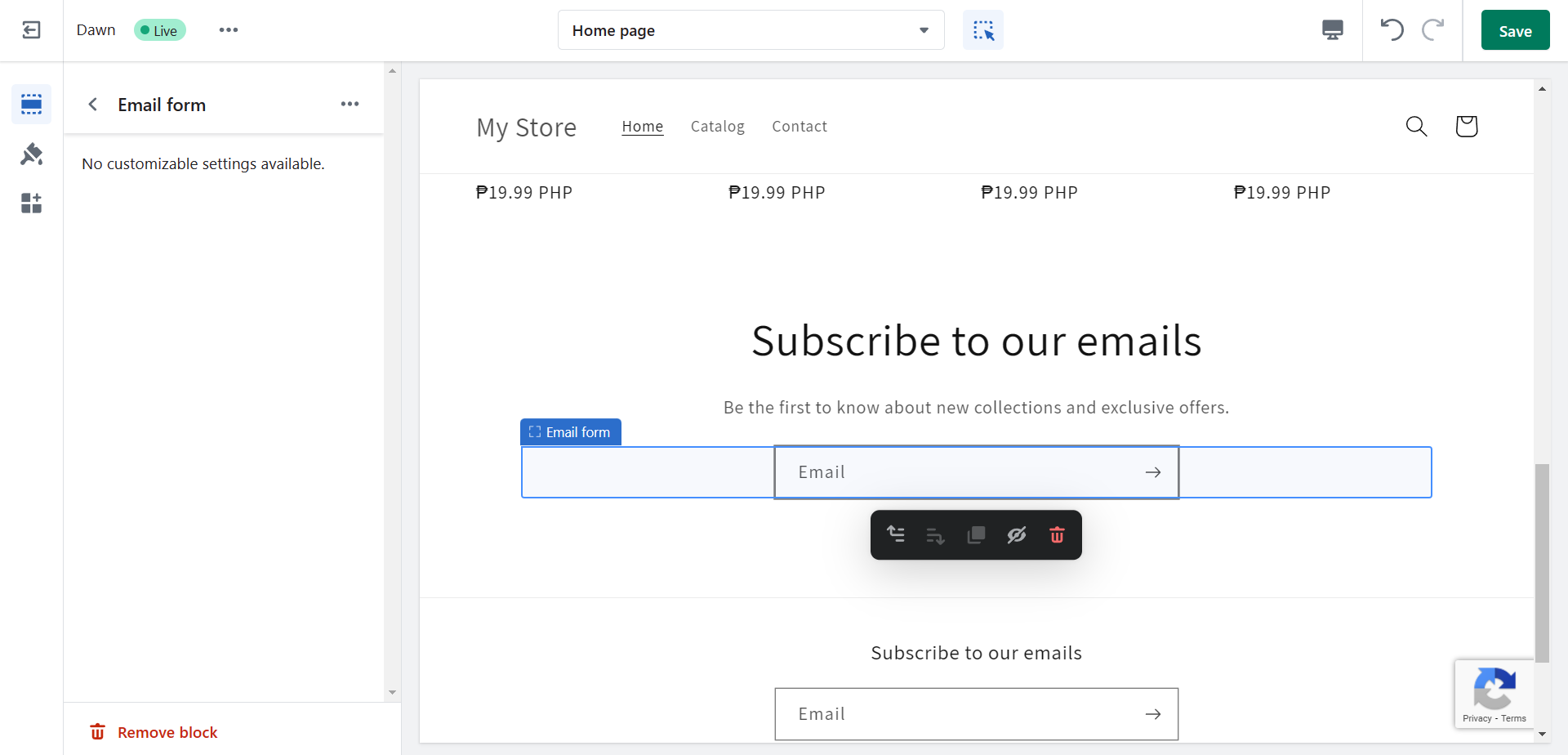Click 'No customizable settings available' text
Viewport: 1568px width, 755px height.
[x=203, y=164]
